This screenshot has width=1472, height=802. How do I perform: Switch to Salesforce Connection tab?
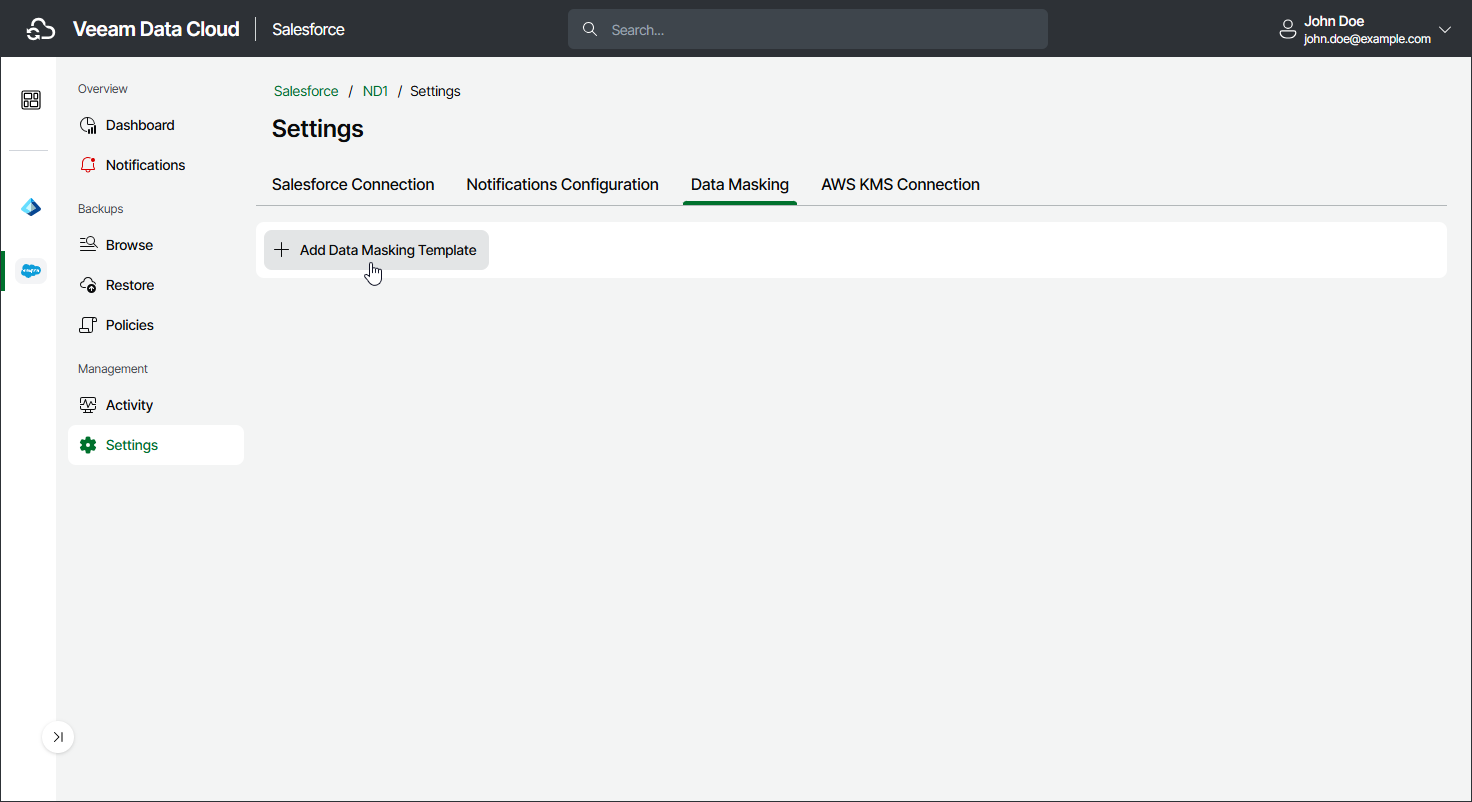tap(353, 185)
